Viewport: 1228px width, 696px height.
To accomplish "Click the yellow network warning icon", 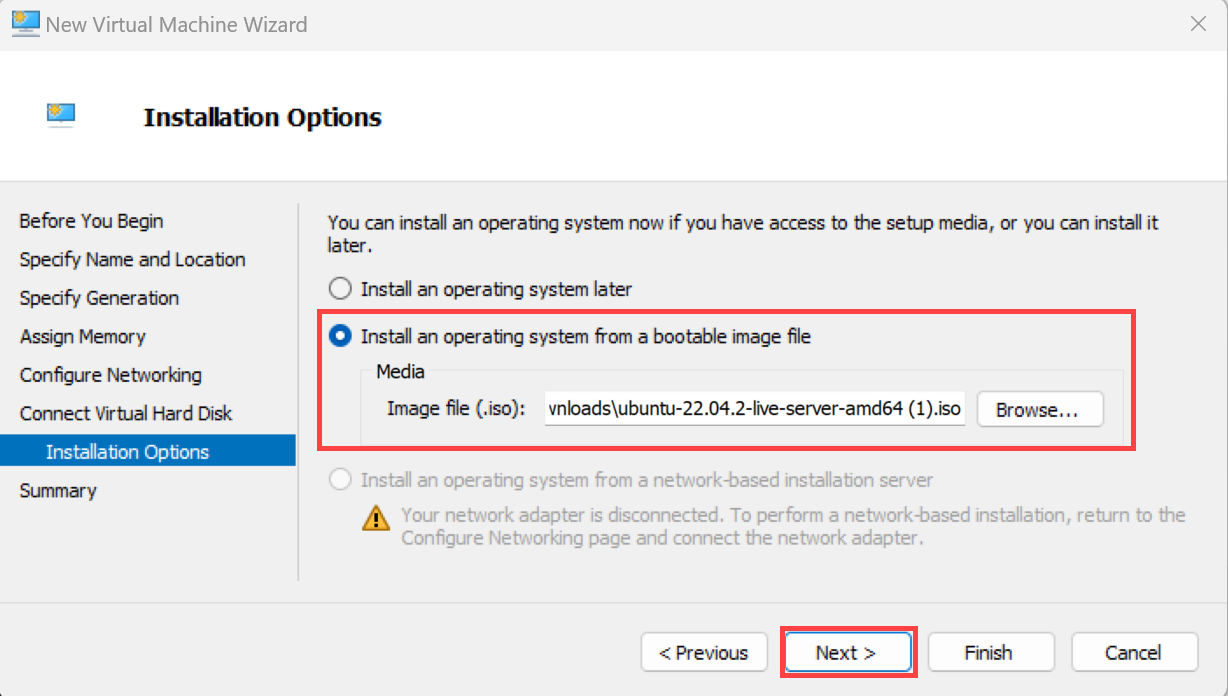I will click(376, 518).
